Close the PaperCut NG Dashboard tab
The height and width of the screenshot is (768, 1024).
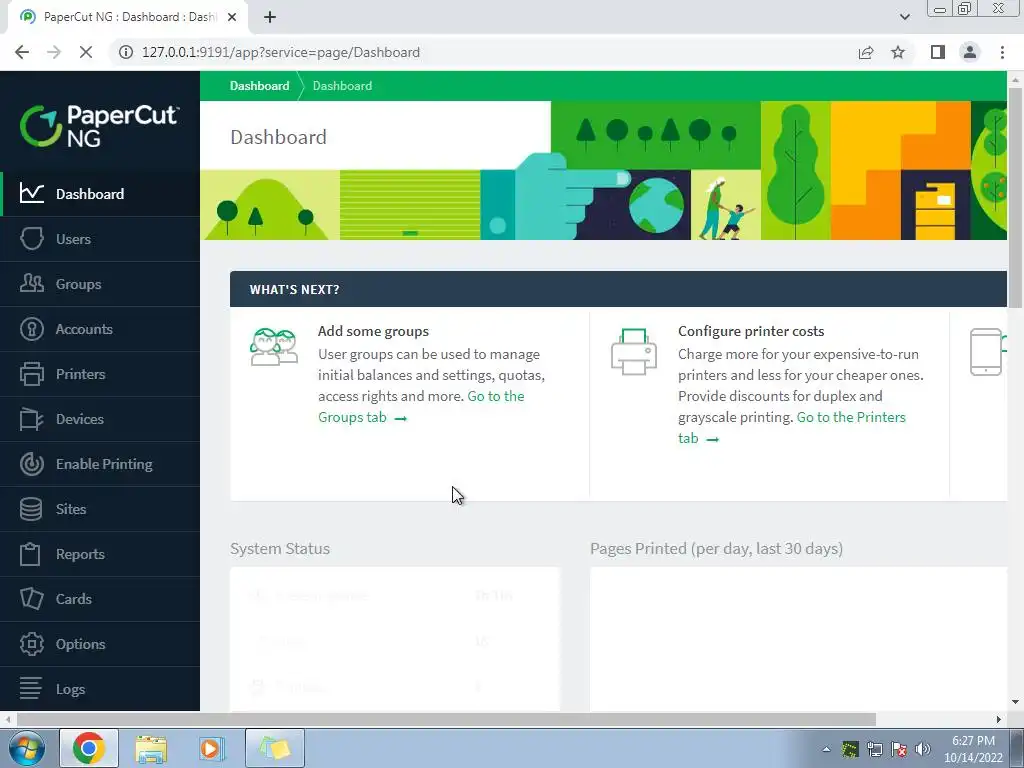(232, 17)
